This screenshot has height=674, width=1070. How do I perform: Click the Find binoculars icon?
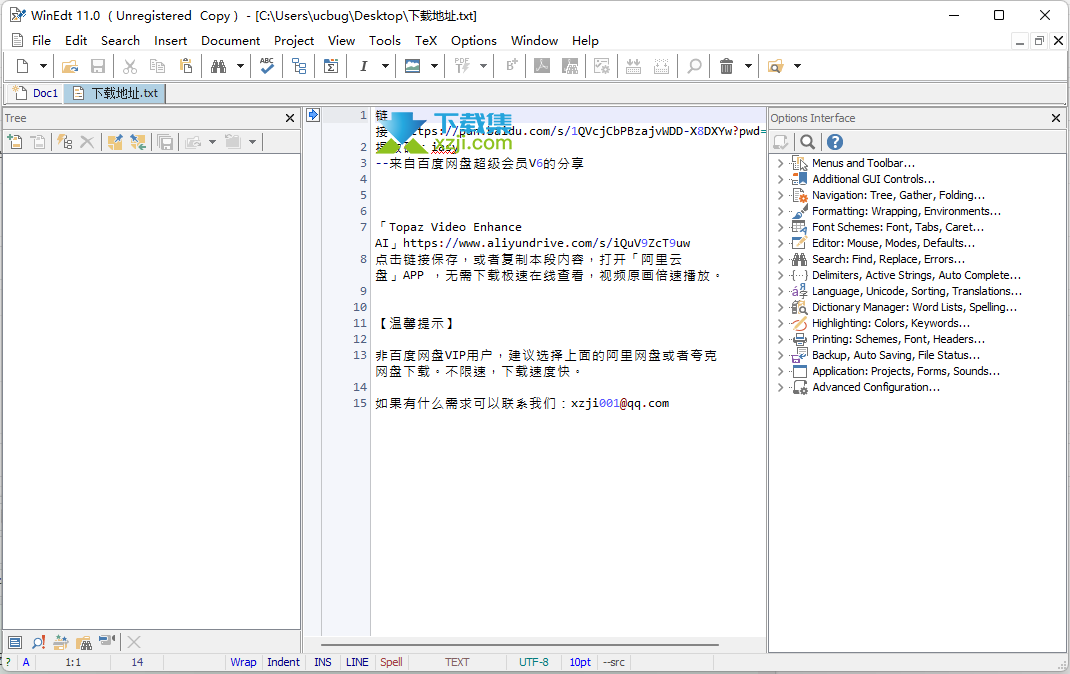(x=218, y=66)
